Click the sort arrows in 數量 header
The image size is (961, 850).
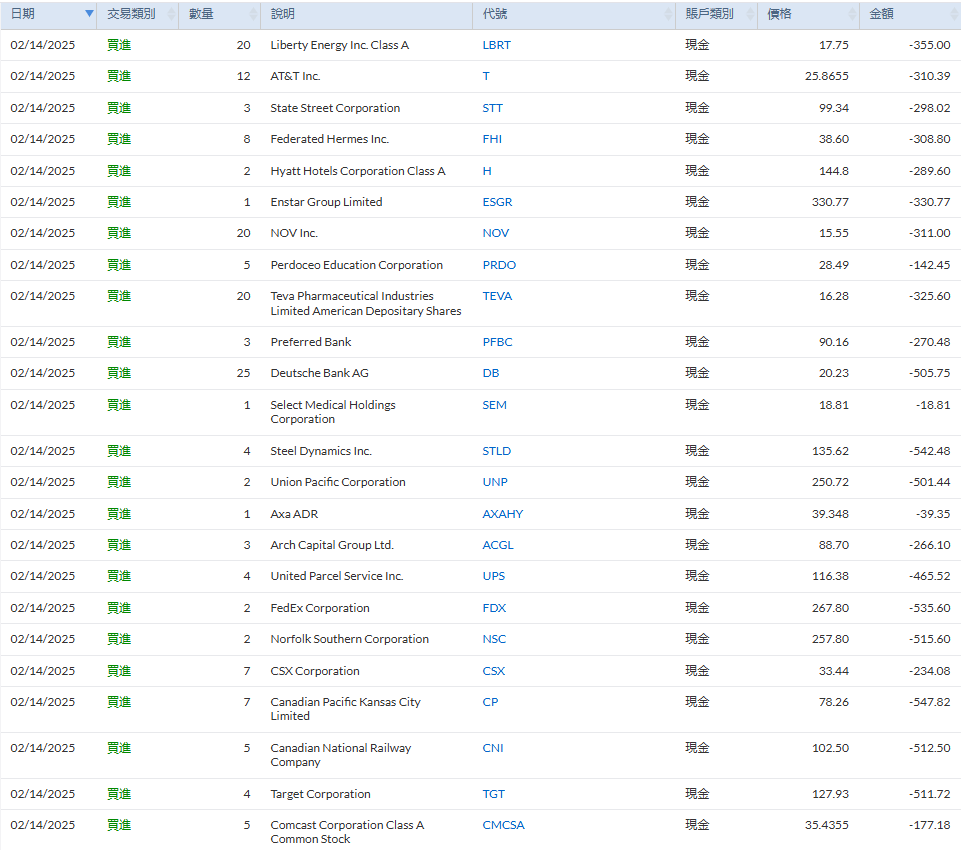coord(253,14)
